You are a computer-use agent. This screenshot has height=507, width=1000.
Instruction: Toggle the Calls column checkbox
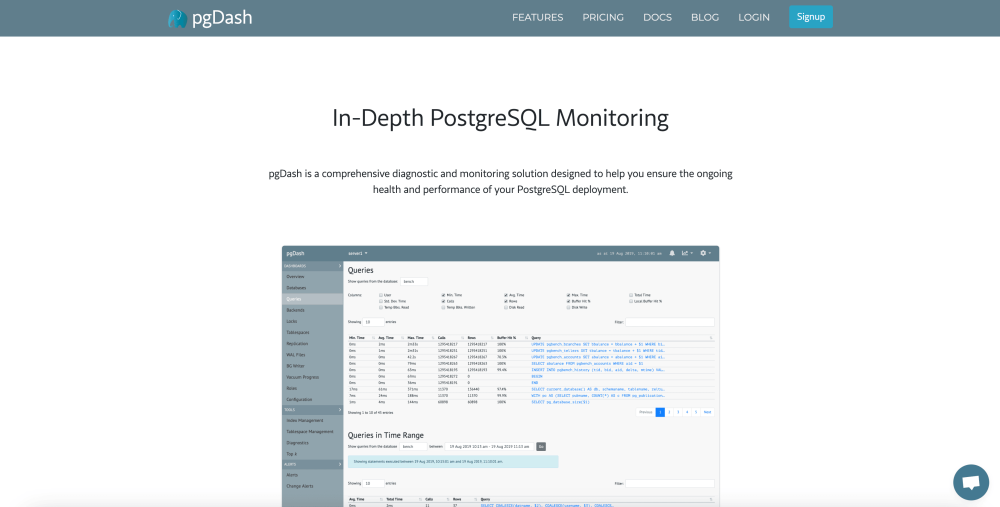point(443,301)
